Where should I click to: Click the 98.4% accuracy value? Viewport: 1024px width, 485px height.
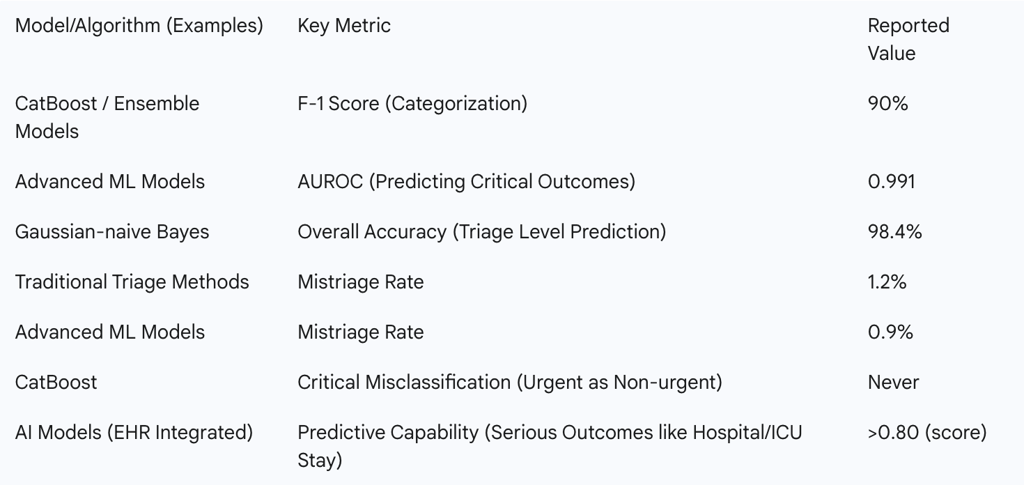[x=894, y=231]
